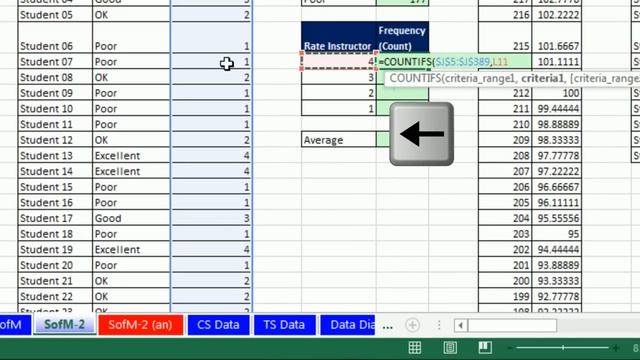This screenshot has width=640, height=360.
Task: Click the zoom slider handle
Action: pyautogui.click(x=563, y=348)
